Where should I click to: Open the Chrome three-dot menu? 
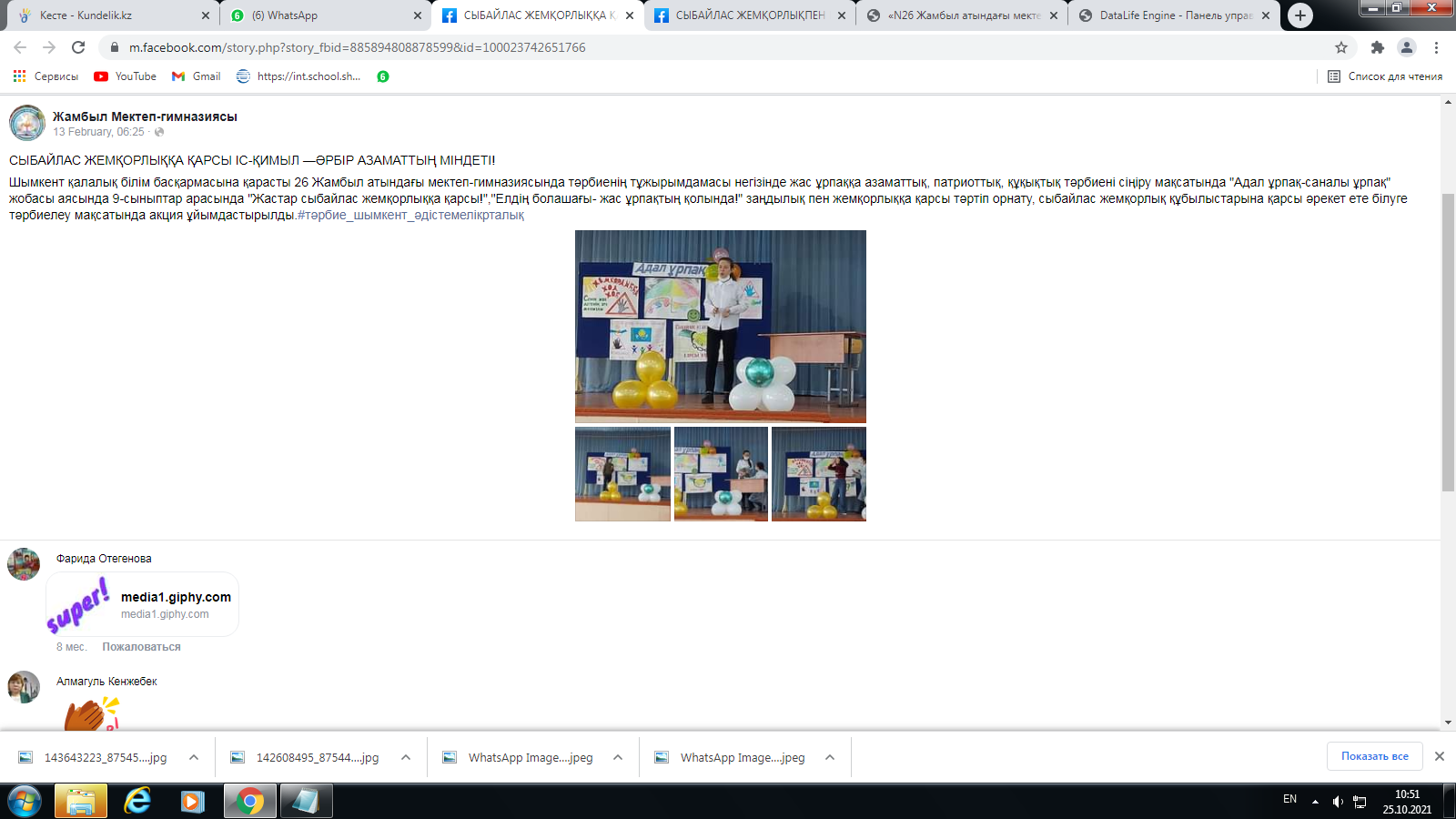click(x=1436, y=47)
